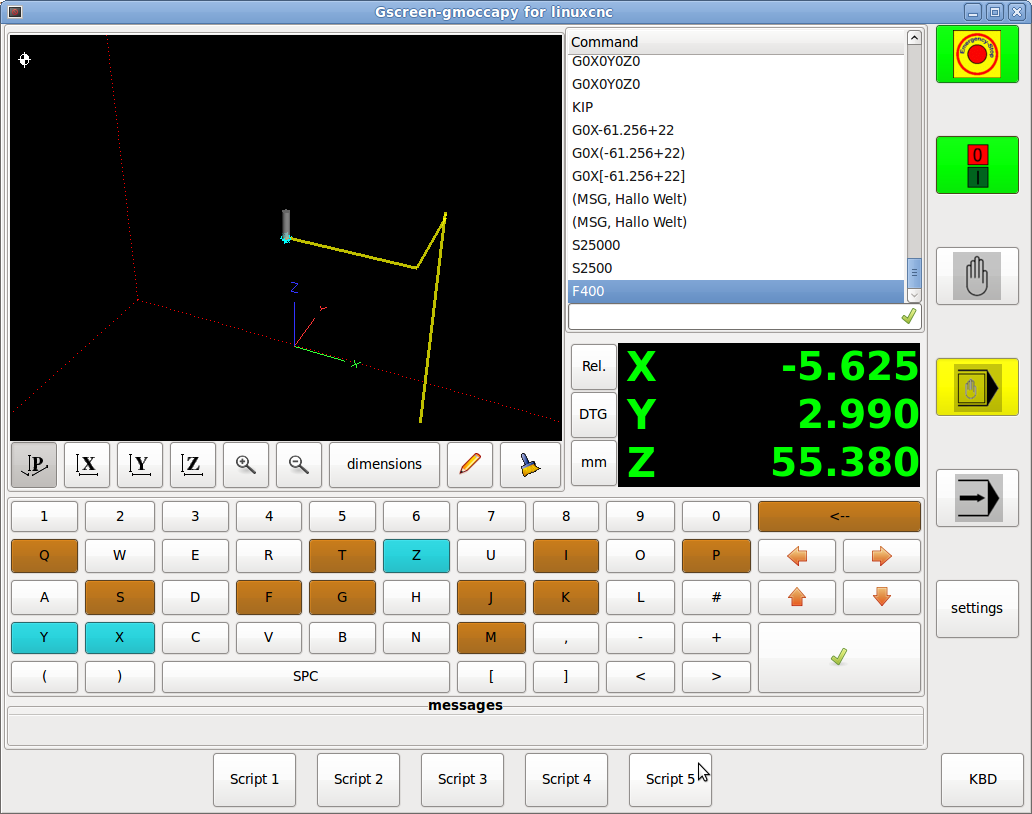
Task: Select the KIP history entry
Action: [736, 107]
